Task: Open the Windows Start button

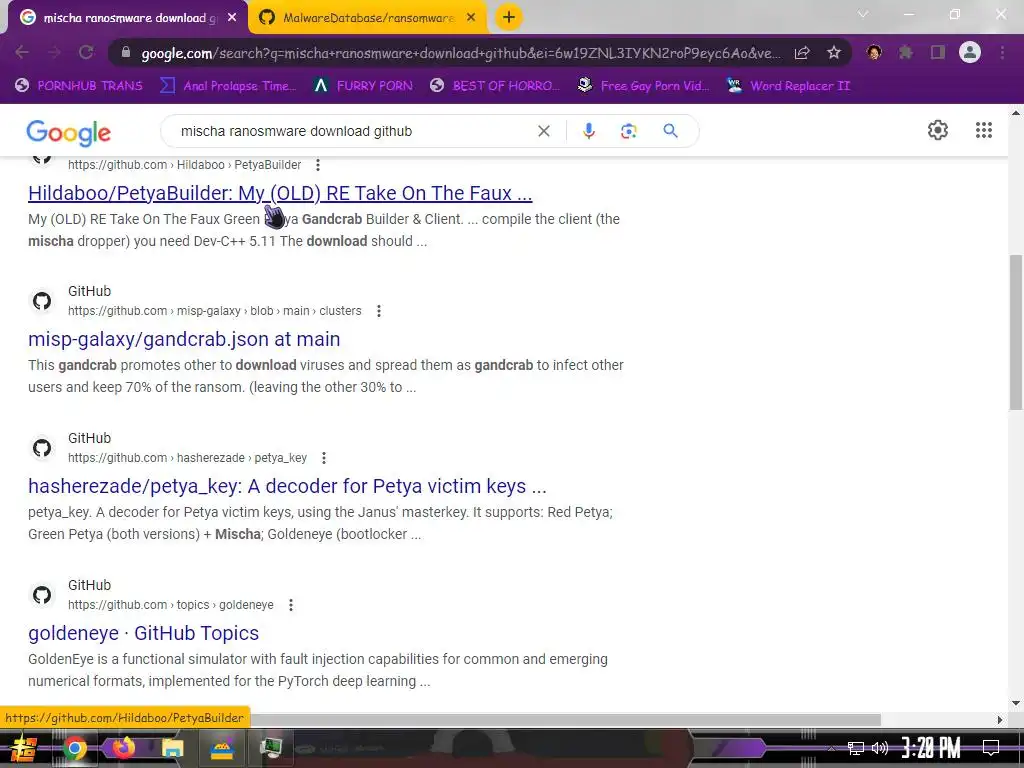Action: tap(24, 748)
